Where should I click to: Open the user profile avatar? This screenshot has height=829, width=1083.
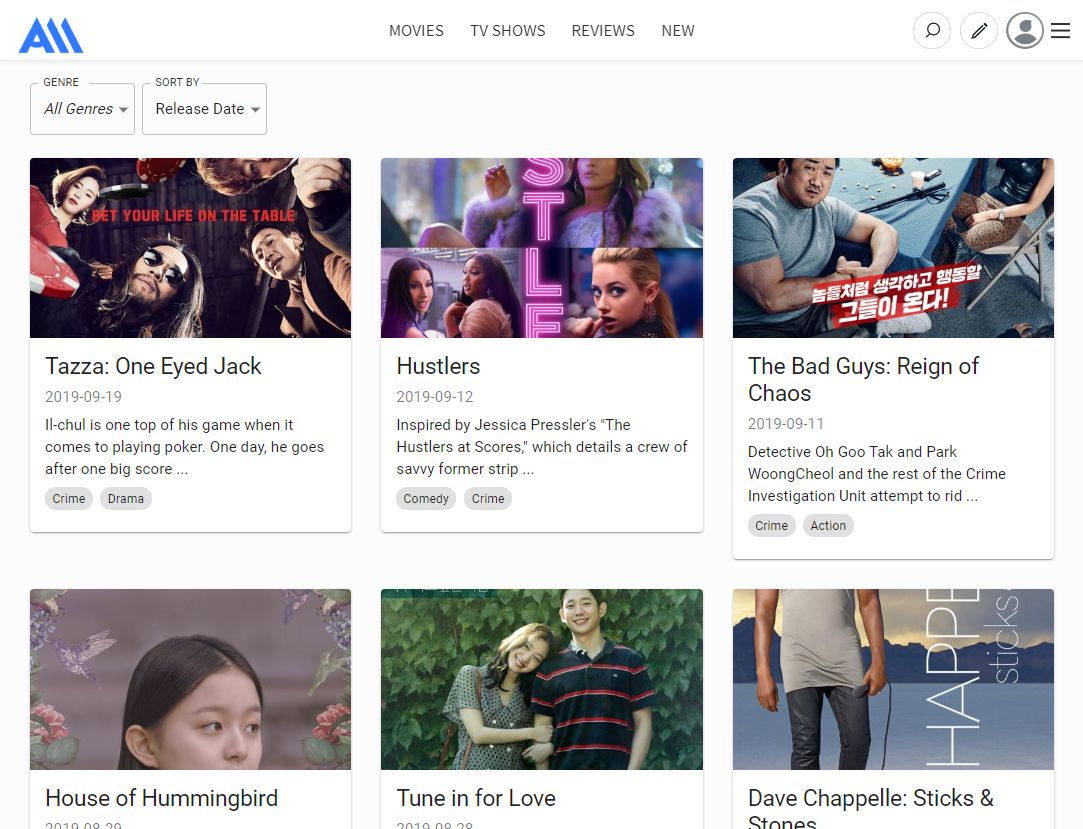click(1025, 30)
